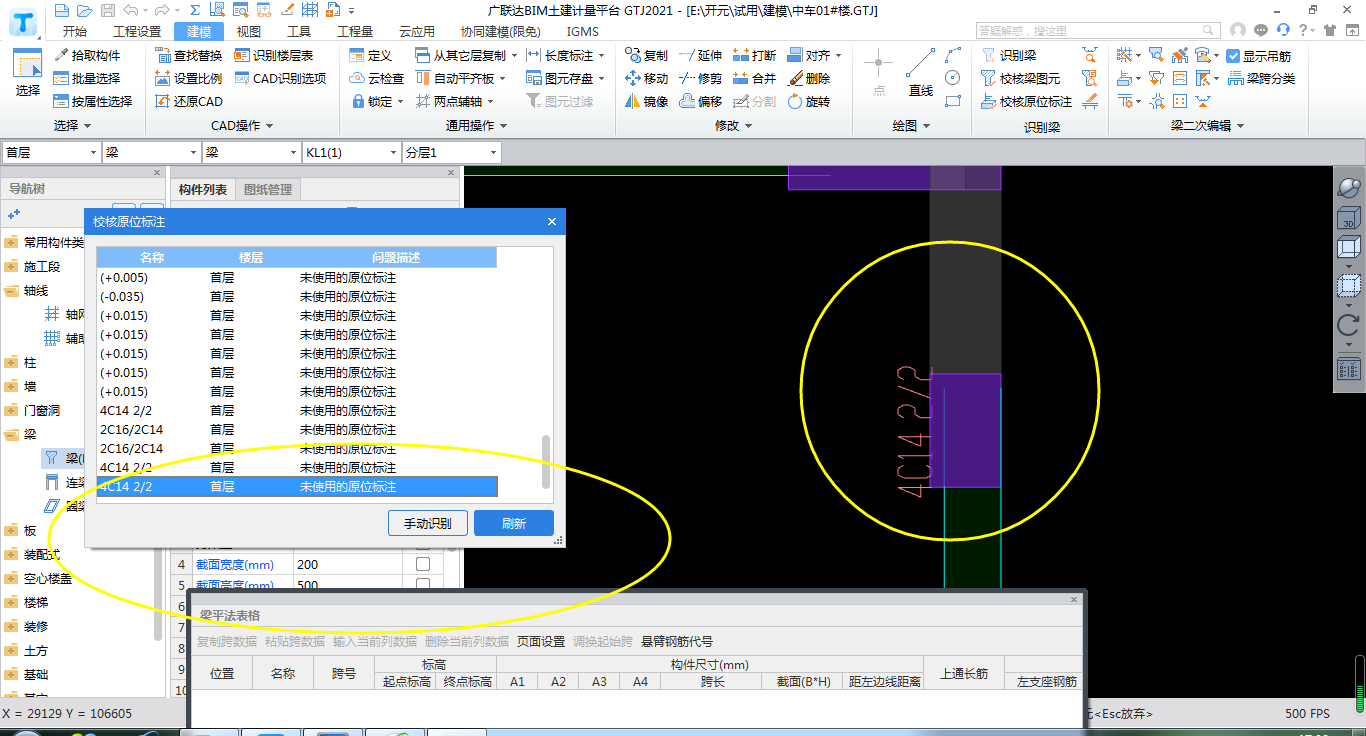Select the 合并 merge tool

click(x=754, y=78)
